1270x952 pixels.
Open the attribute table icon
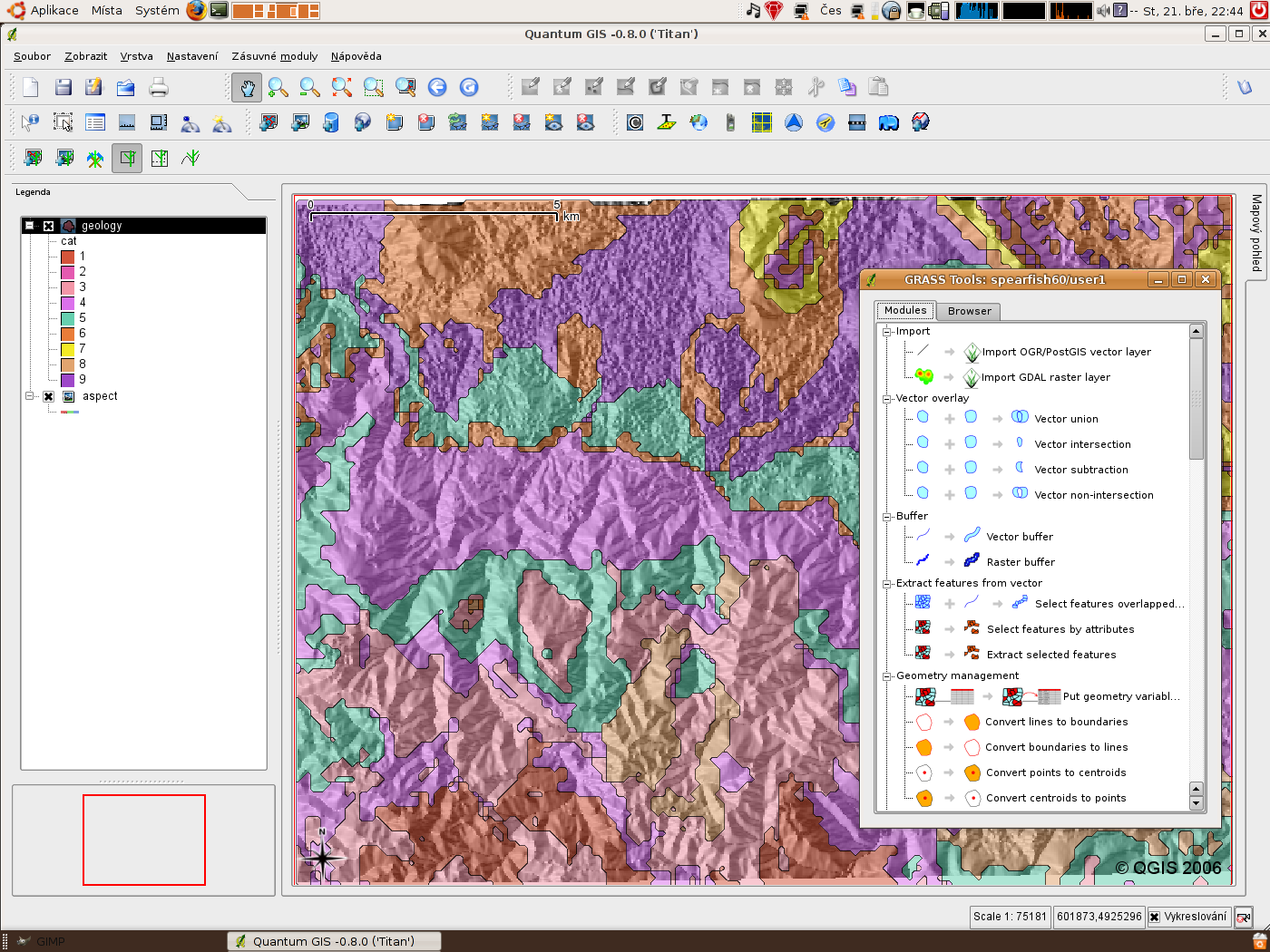point(94,122)
